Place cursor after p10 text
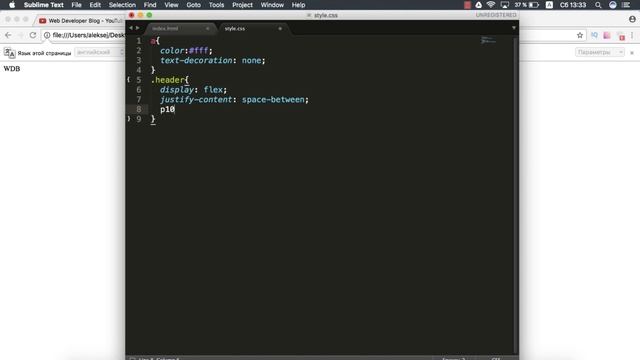This screenshot has height=360, width=640. coord(175,109)
